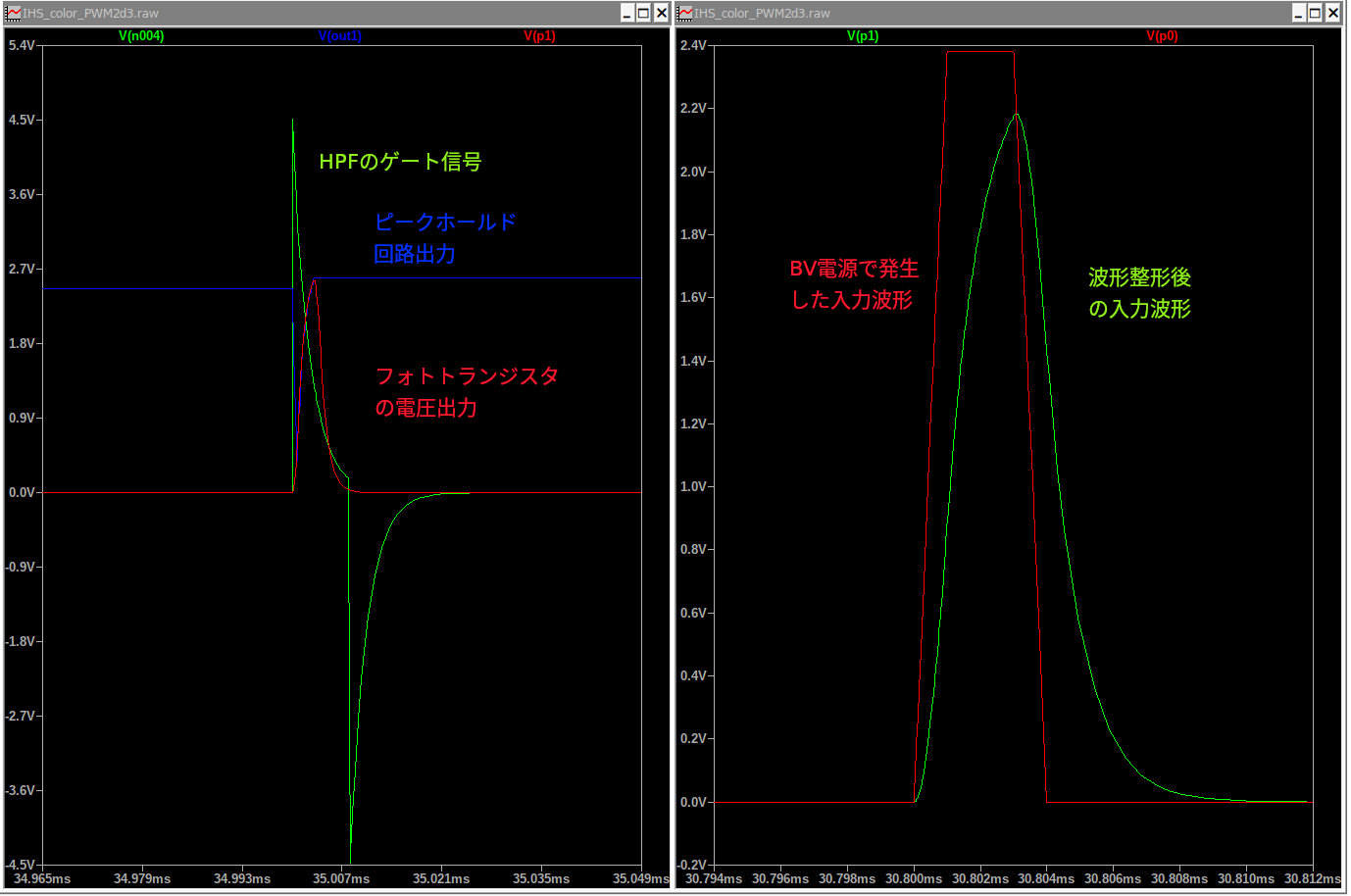Click the ピークホールド回路出力 annotation
1351x896 pixels.
444,238
